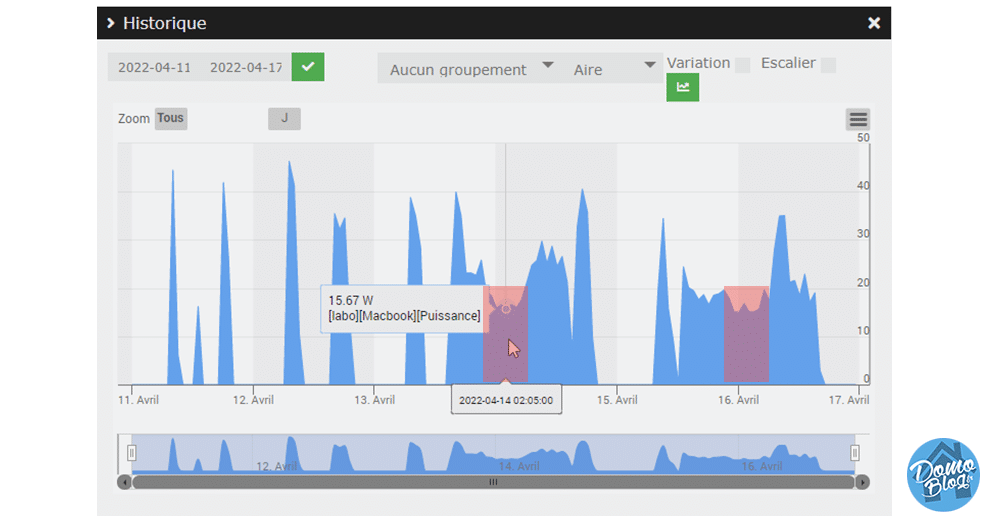The width and height of the screenshot is (990, 521).
Task: Click the navigator left range handle
Action: pos(131,453)
